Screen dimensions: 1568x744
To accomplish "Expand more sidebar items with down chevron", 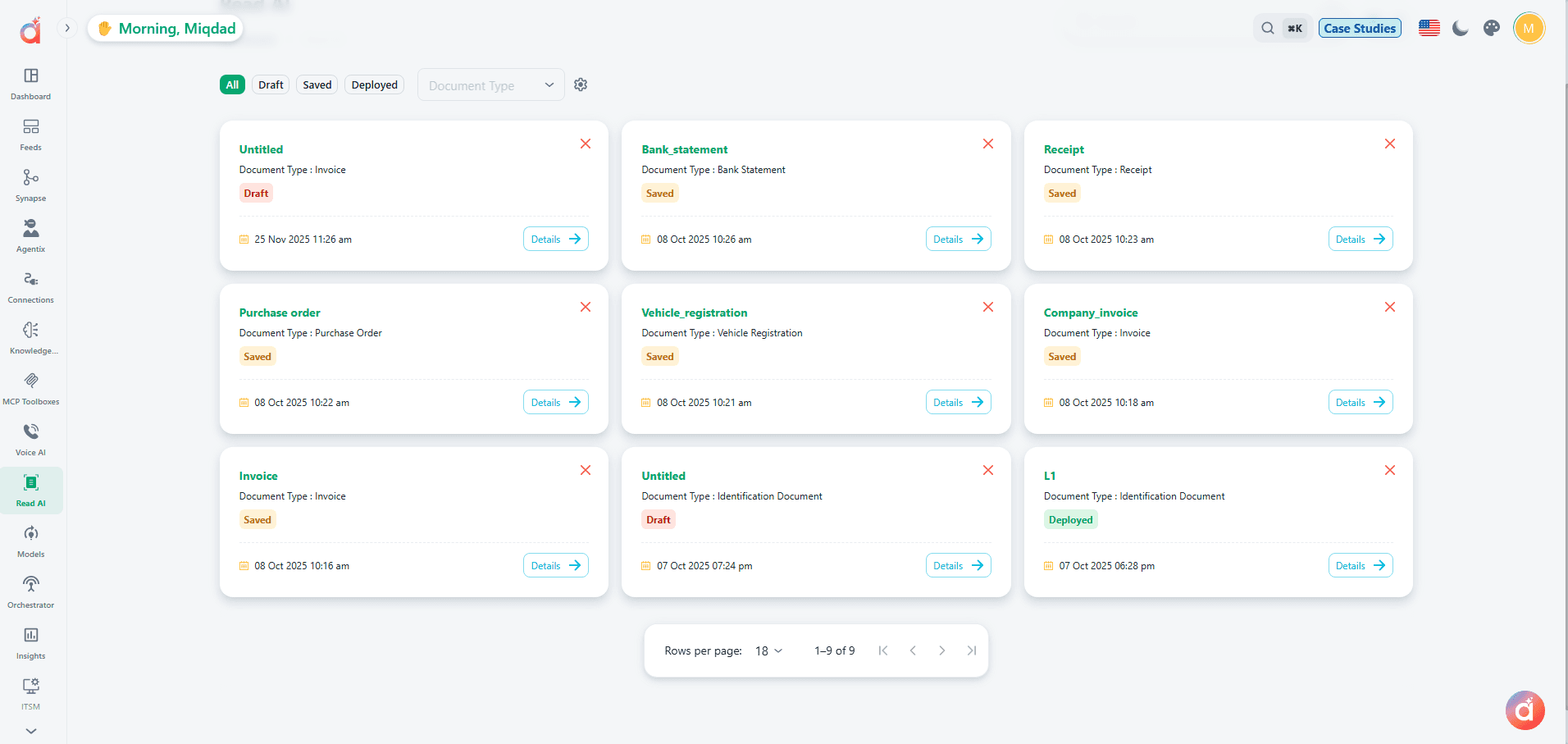I will tap(31, 731).
